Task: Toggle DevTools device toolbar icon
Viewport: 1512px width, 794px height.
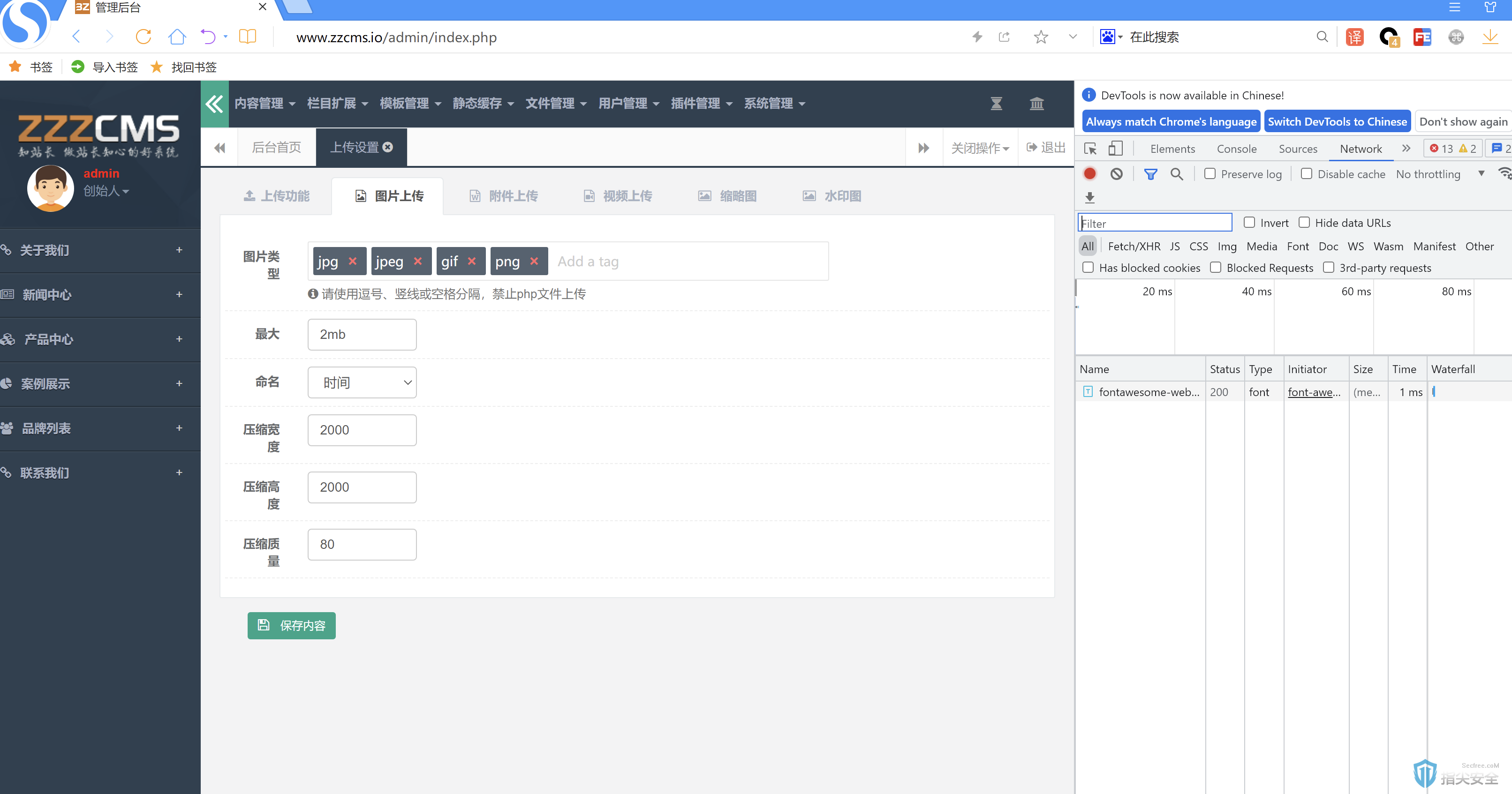Action: point(1115,149)
